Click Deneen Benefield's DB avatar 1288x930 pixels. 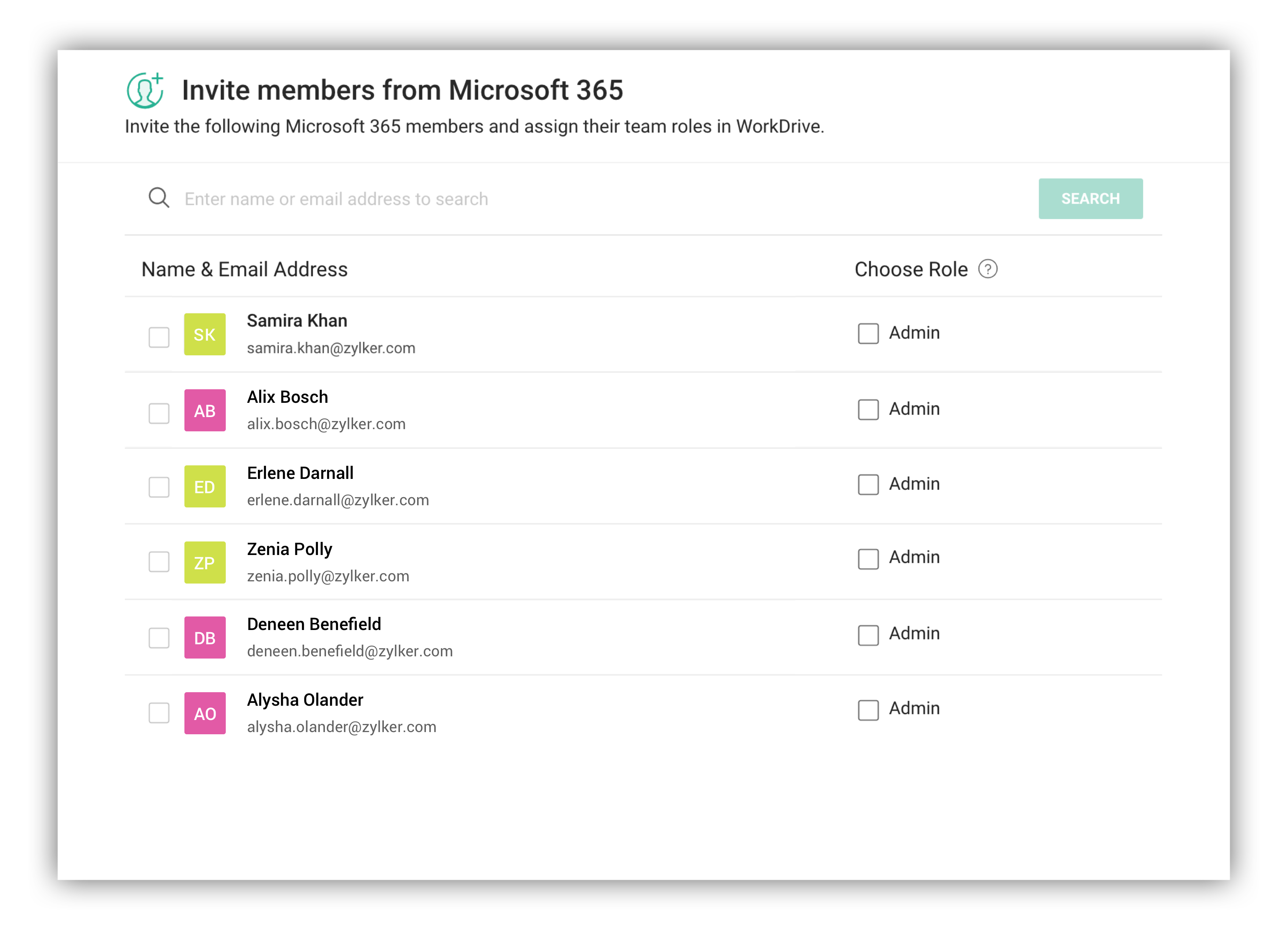pos(205,638)
